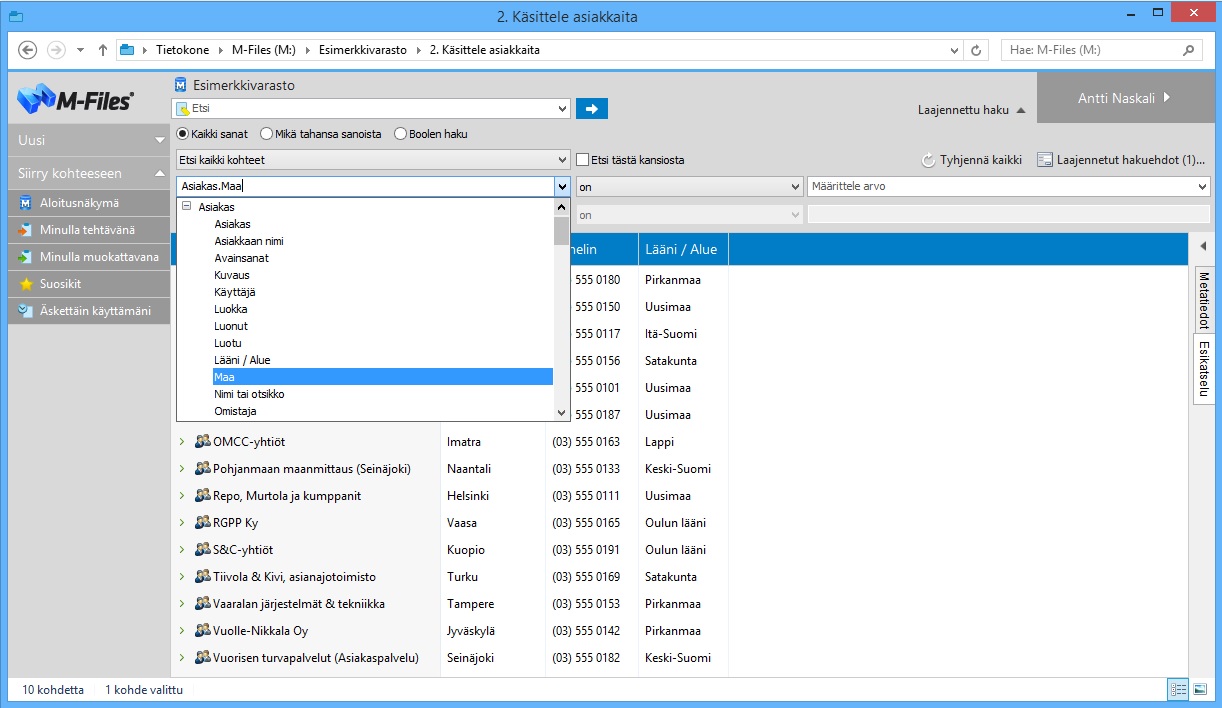
Task: Select Mikä tahansa sanoista radio button
Action: pos(266,134)
